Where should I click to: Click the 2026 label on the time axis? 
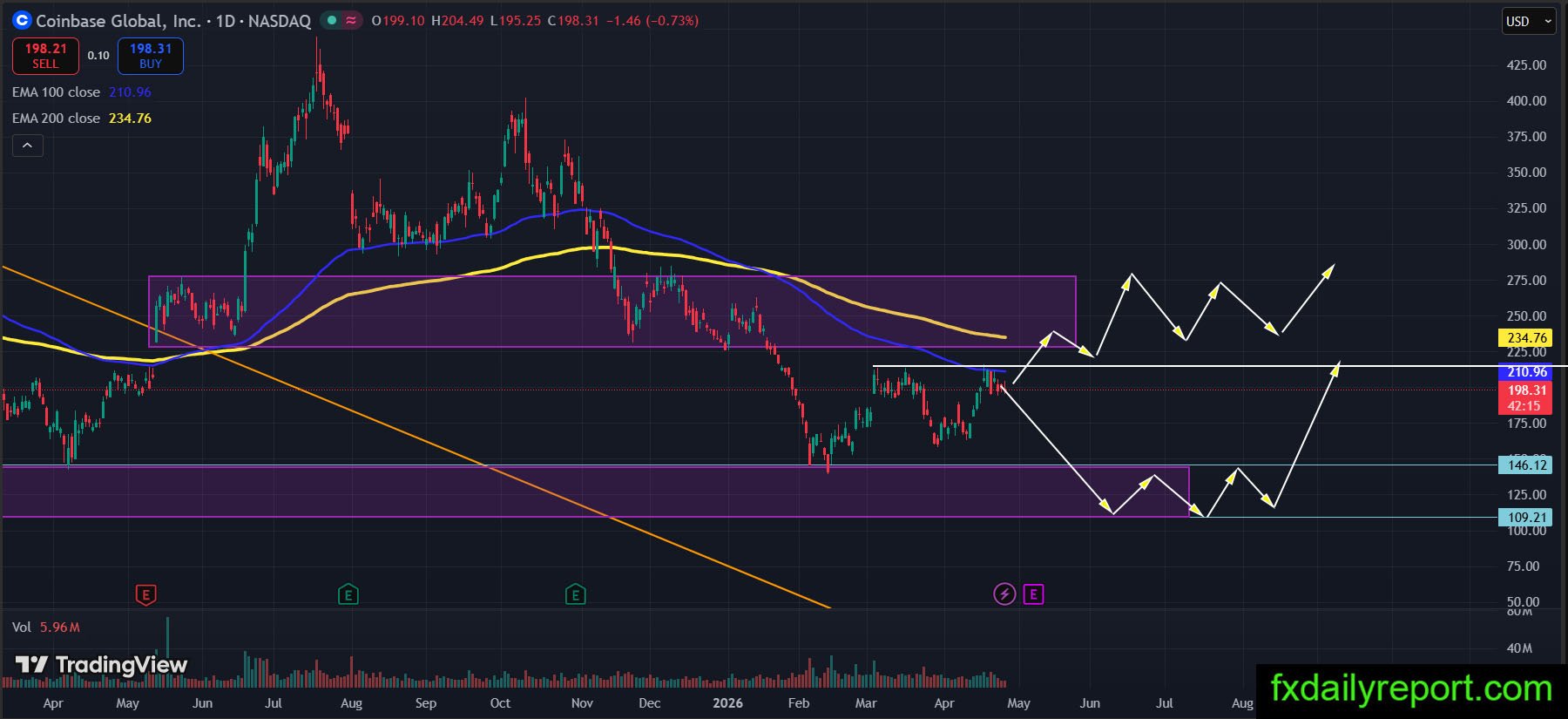727,703
